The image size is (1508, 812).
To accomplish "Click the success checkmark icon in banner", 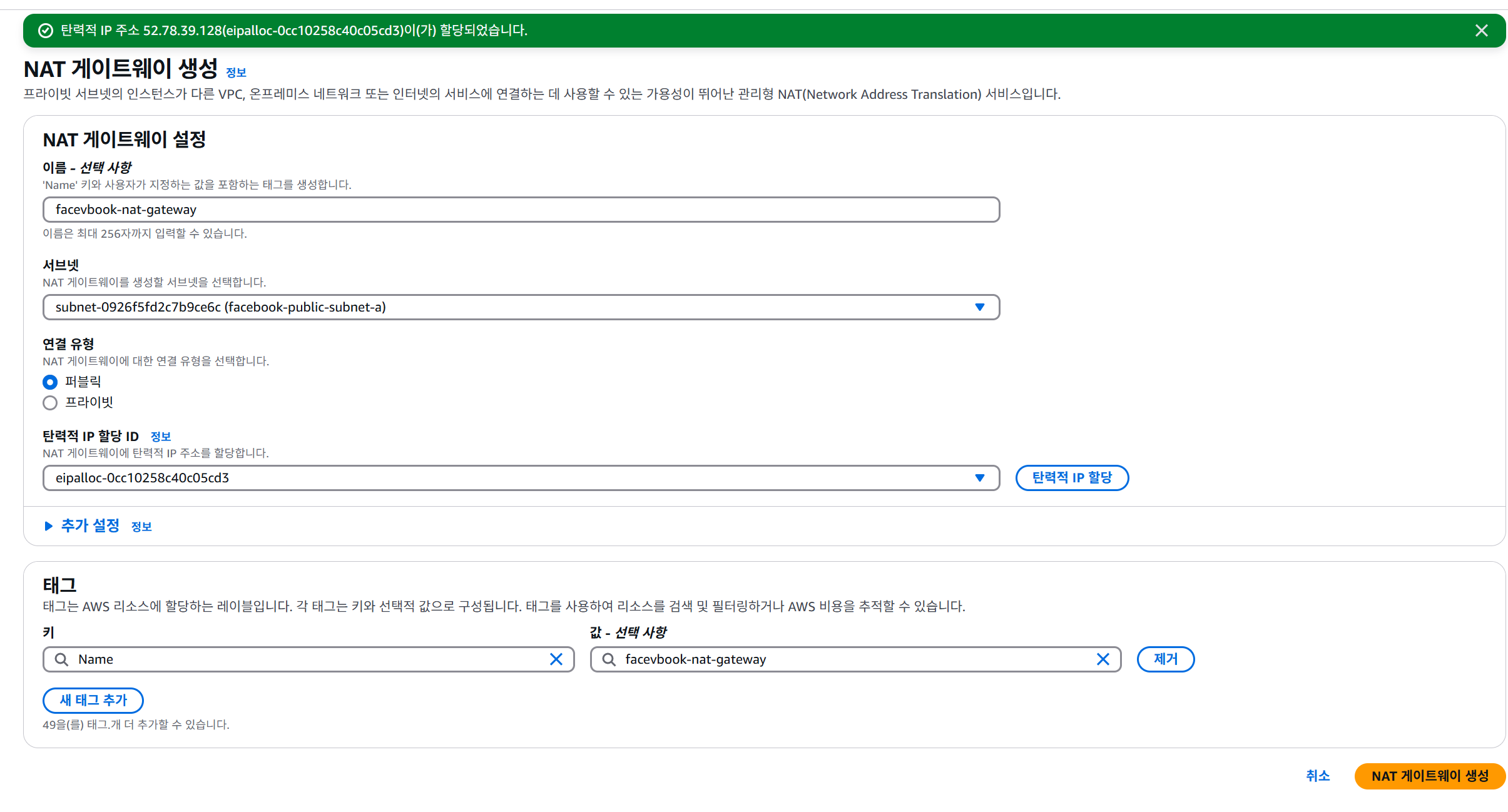I will tap(46, 31).
